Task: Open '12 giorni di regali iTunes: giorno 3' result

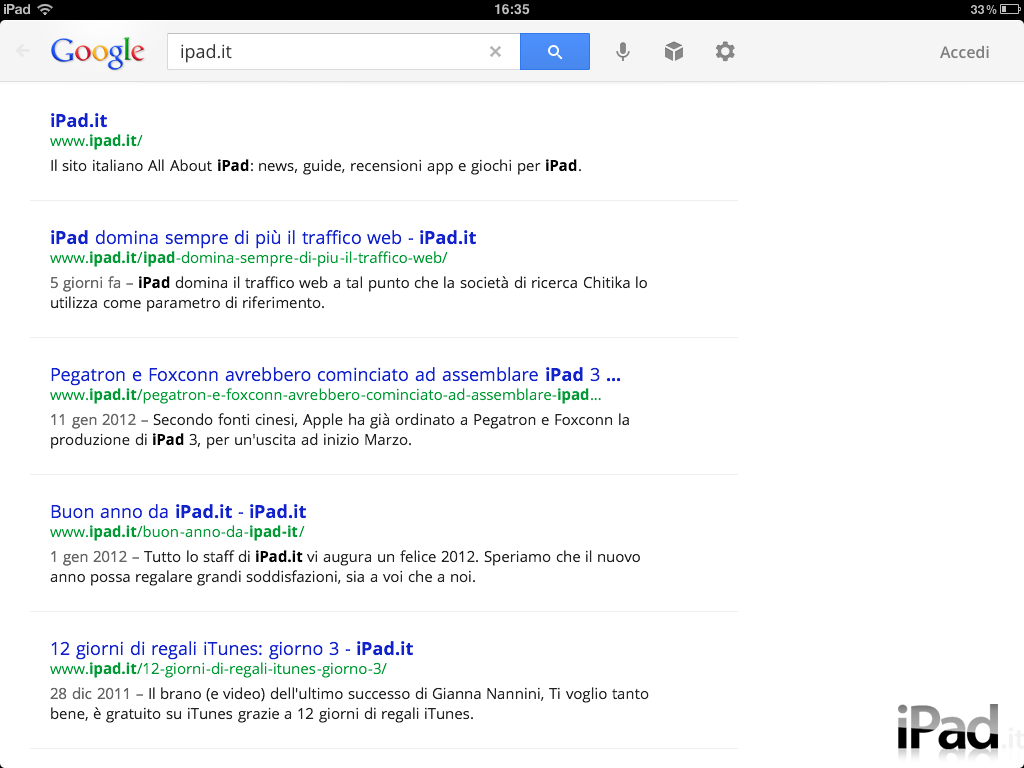Action: click(232, 648)
